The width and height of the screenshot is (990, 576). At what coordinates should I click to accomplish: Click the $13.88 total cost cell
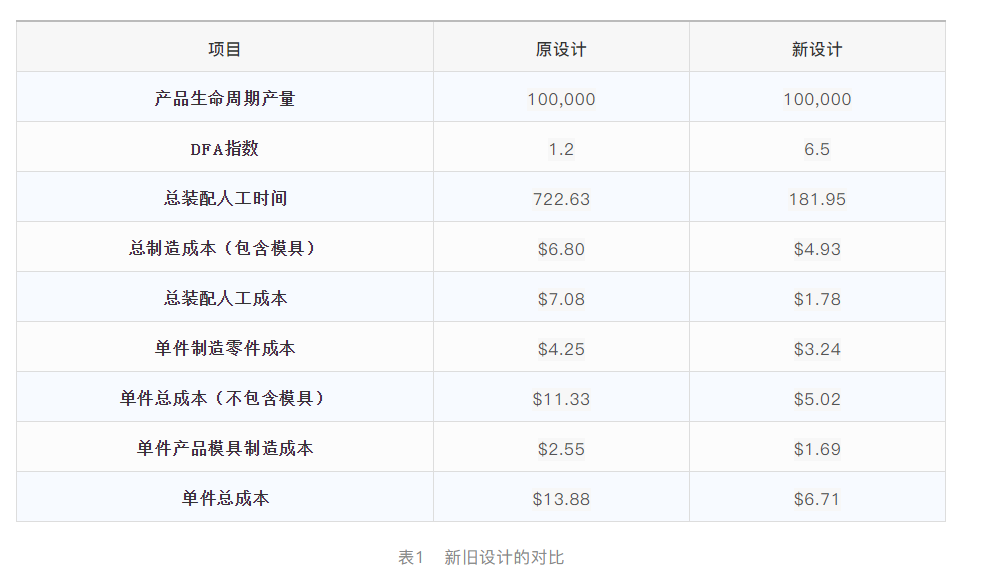pyautogui.click(x=561, y=499)
